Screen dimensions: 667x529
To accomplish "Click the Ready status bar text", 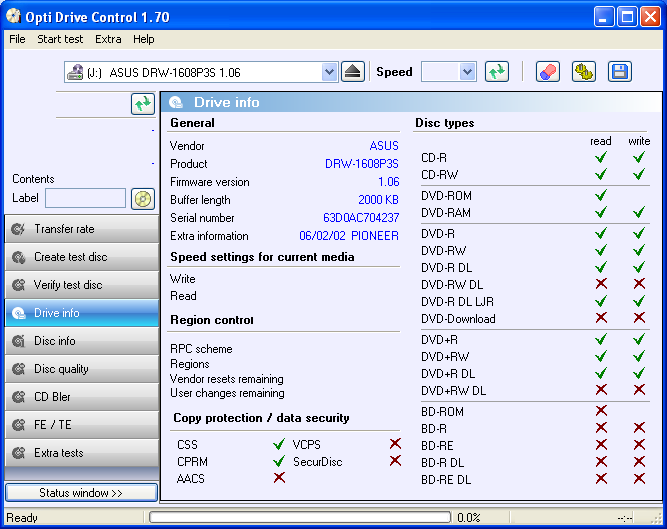I will click(22, 518).
